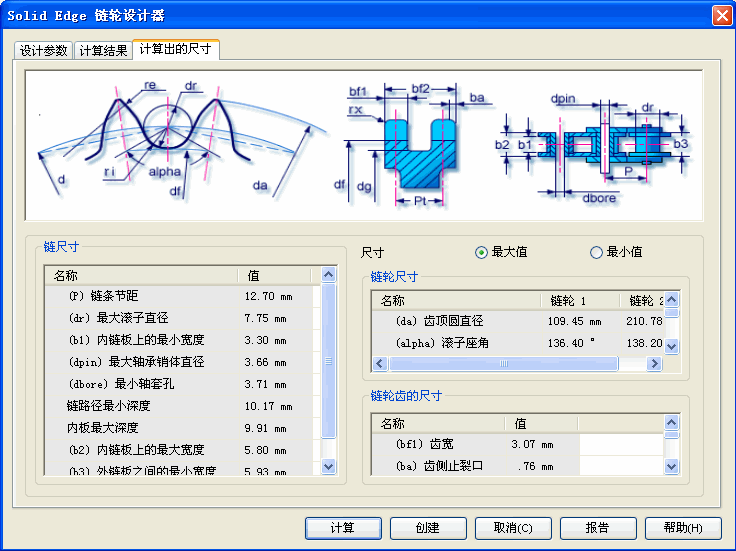This screenshot has height=551, width=736.
Task: Click the 创建 button
Action: tap(428, 528)
